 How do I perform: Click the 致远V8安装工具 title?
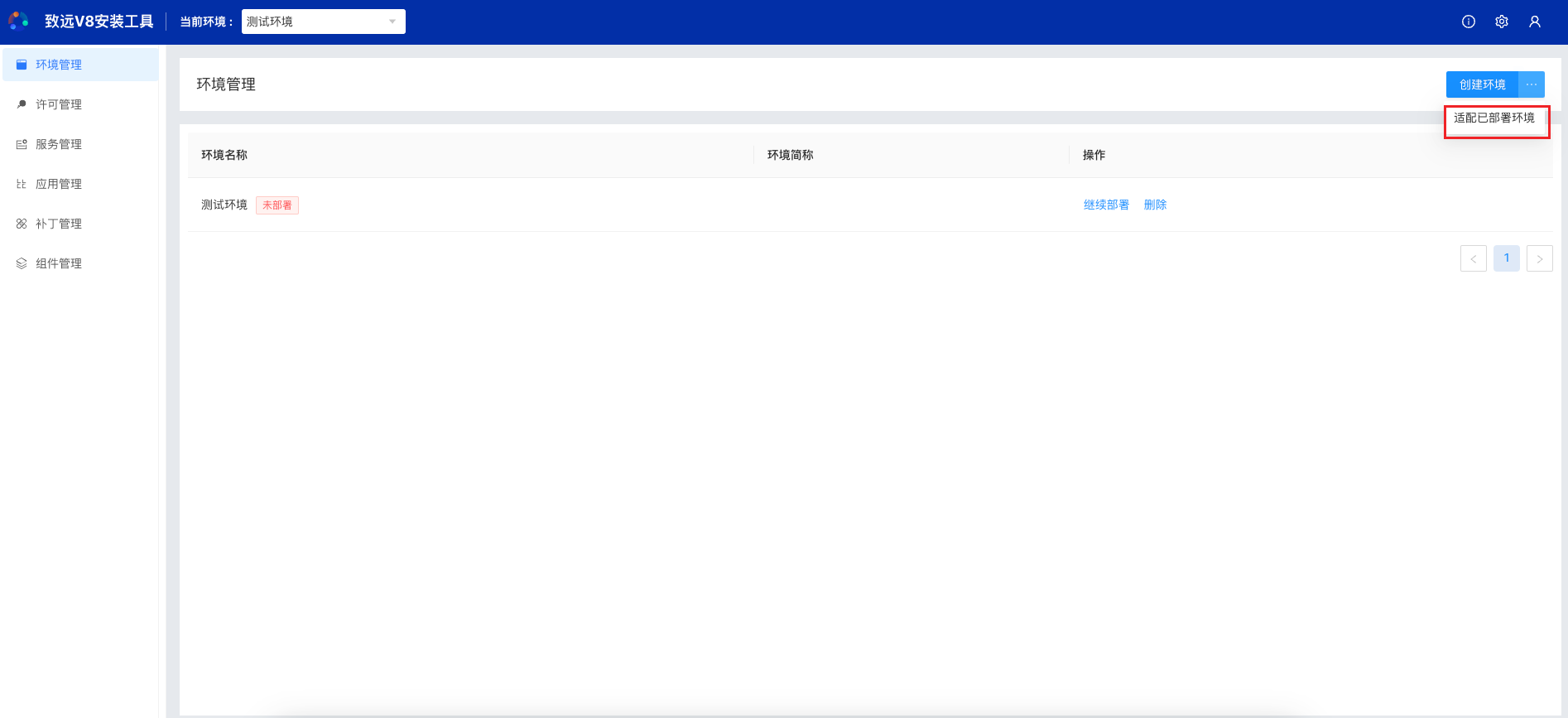(99, 22)
